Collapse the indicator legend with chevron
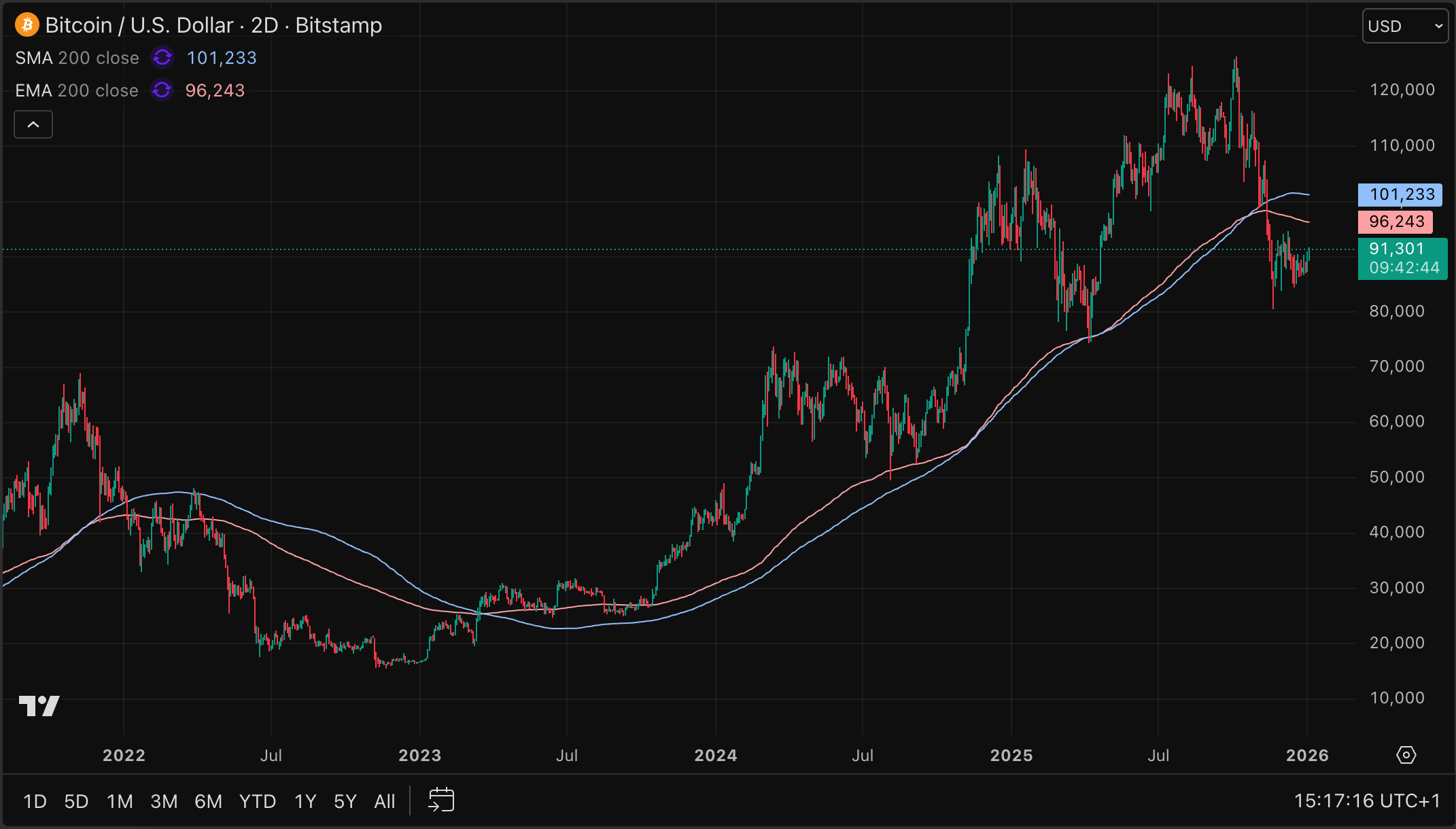Image resolution: width=1456 pixels, height=829 pixels. [x=33, y=124]
